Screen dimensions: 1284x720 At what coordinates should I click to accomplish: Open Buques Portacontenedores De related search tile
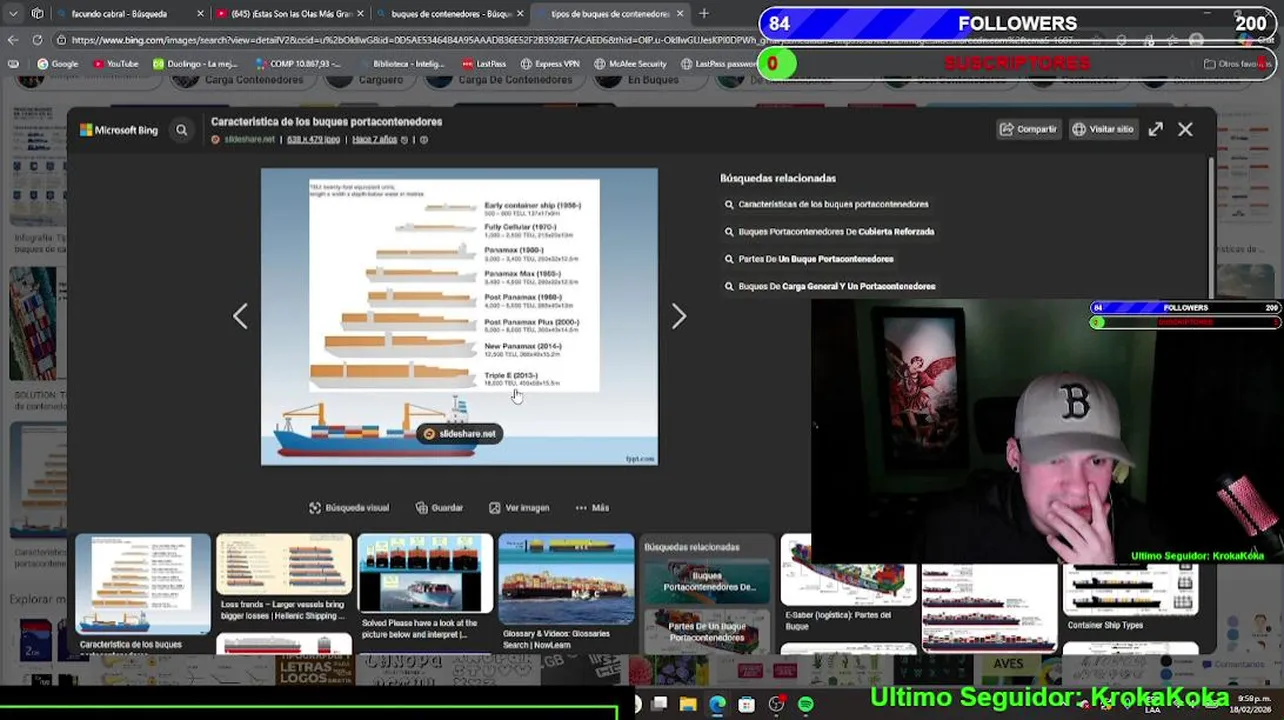point(707,581)
